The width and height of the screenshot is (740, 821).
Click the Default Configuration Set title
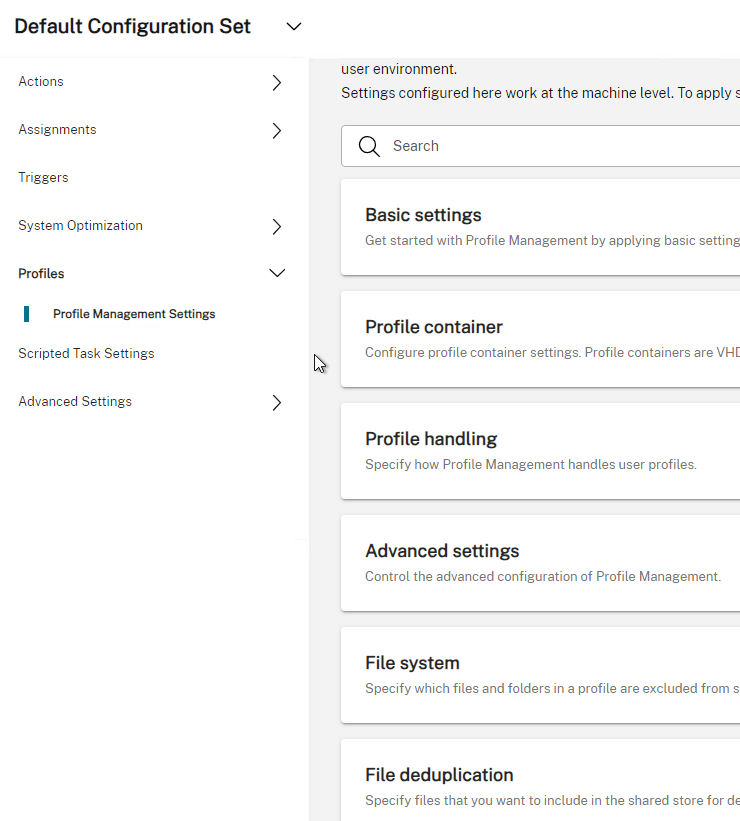(x=132, y=26)
